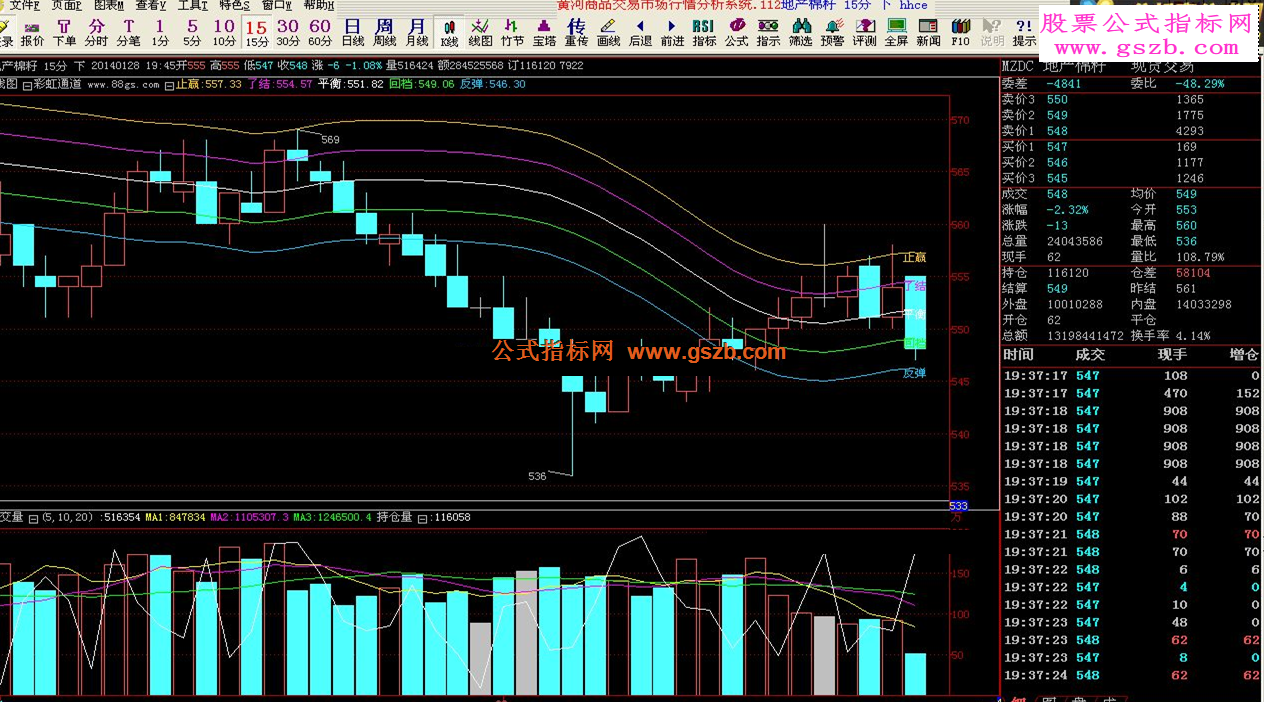Image resolution: width=1264 pixels, height=702 pixels.
Task: Collapse the 彩虹通道 indicator box
Action: [27, 85]
